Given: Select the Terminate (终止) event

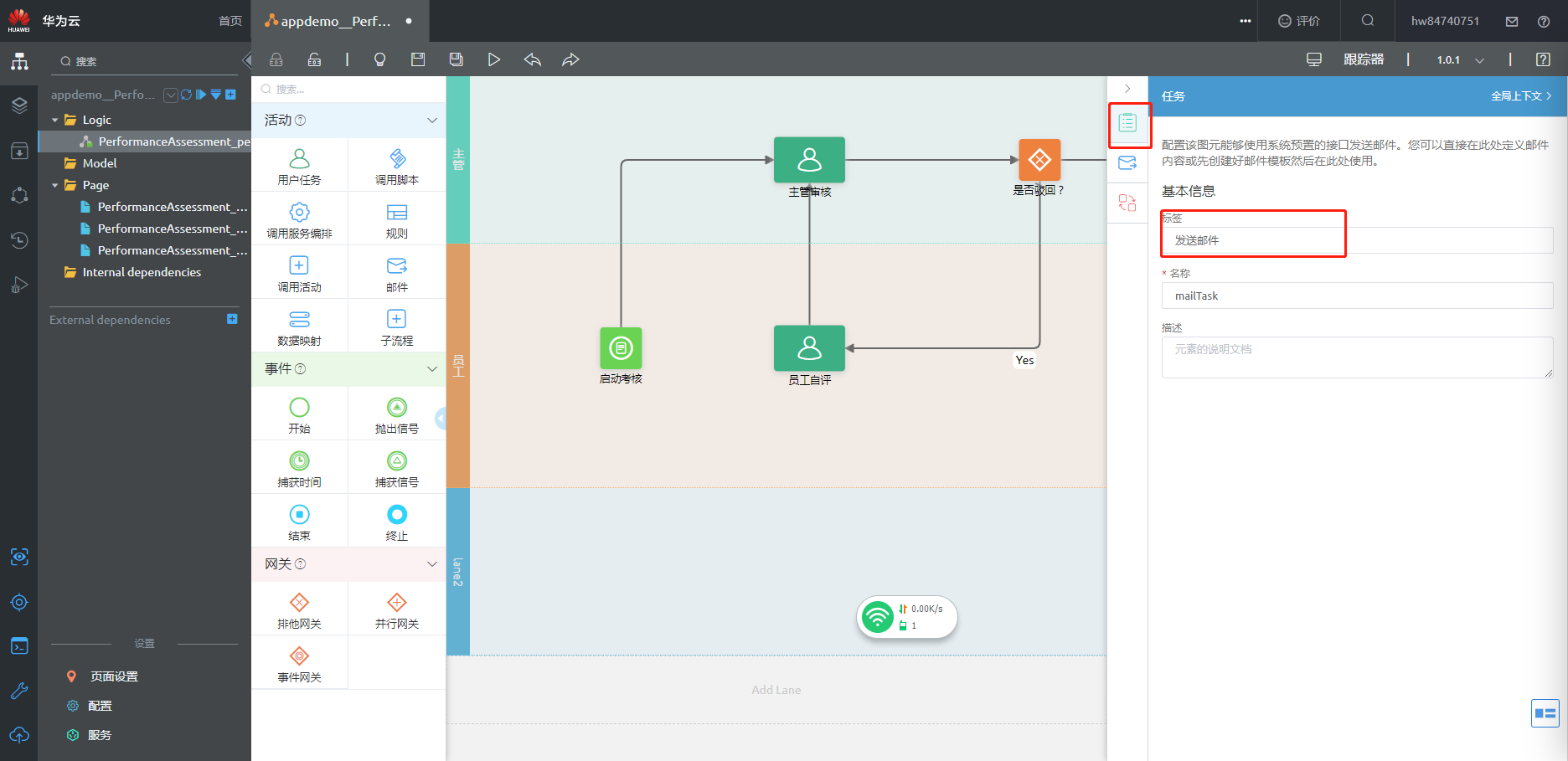Looking at the screenshot, I should (397, 522).
